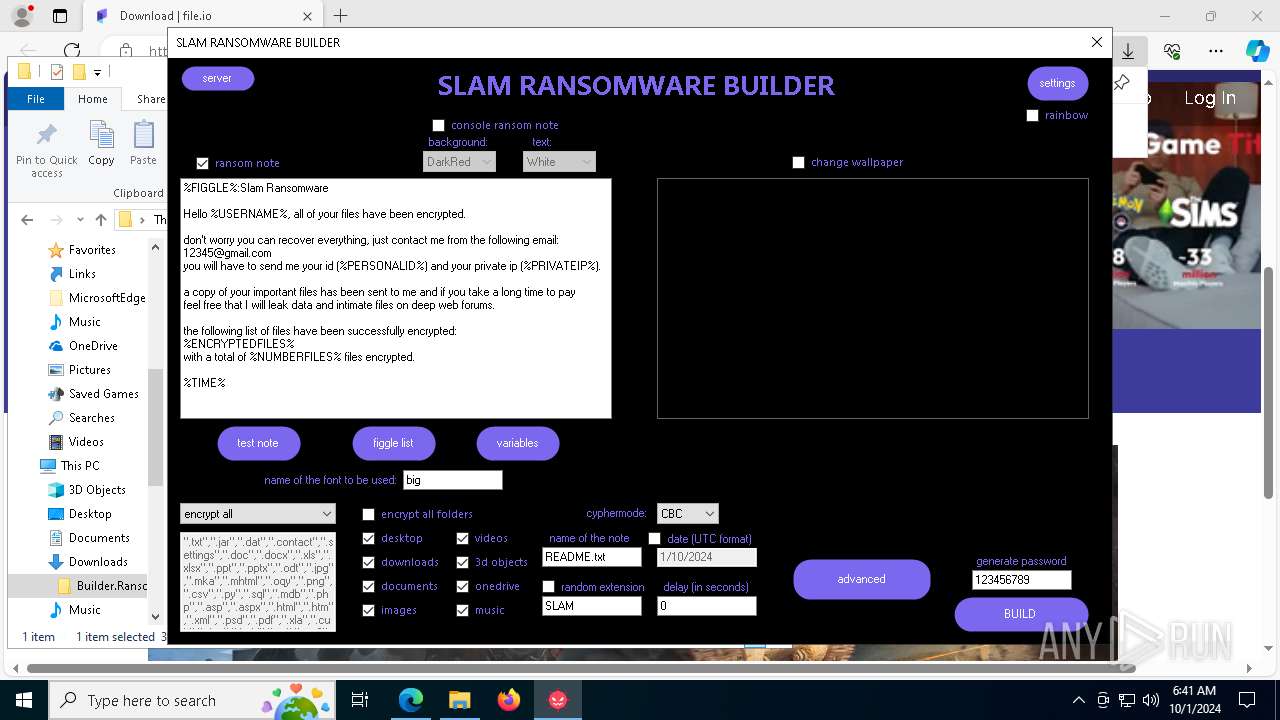
Task: Switch to the Home ribbon tab in Explorer
Action: (93, 99)
